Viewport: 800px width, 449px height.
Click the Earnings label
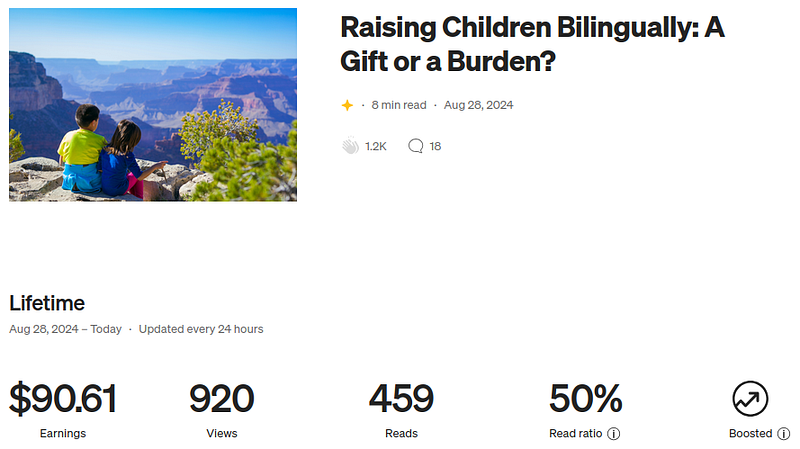click(62, 434)
